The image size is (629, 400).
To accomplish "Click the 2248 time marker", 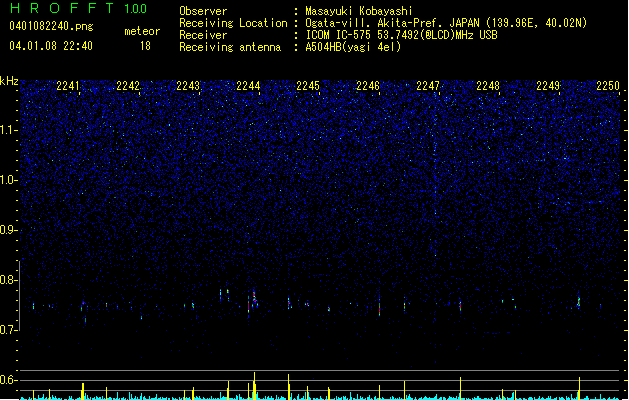I will 488,85.
